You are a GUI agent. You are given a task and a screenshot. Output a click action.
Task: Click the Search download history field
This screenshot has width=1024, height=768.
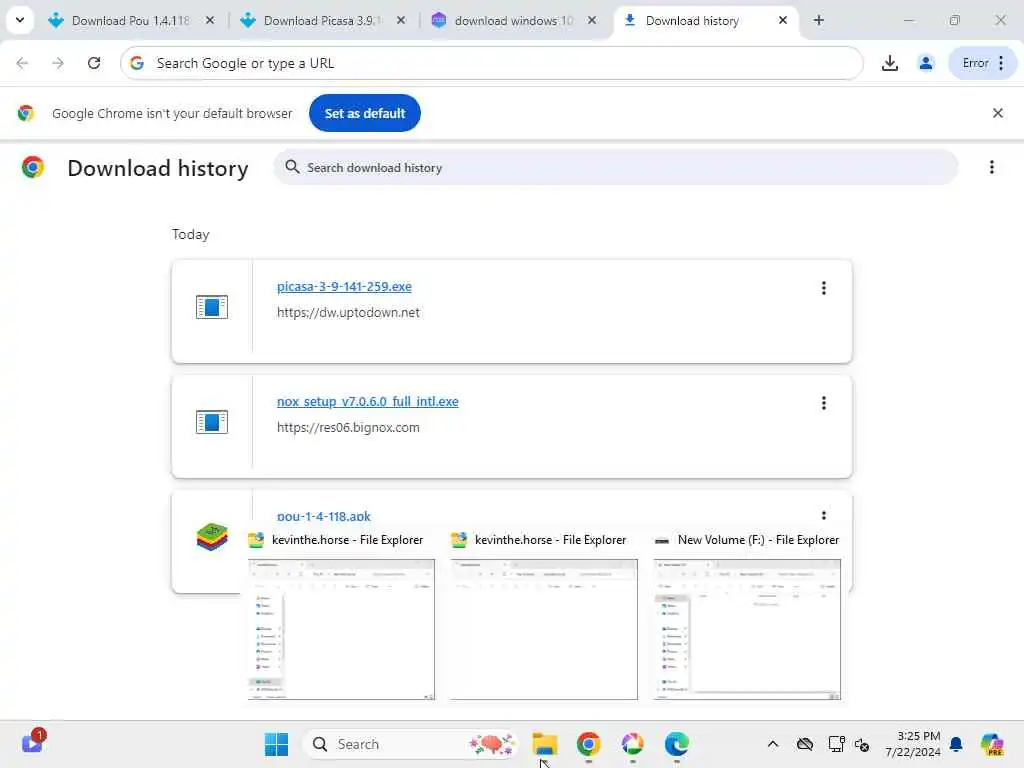click(616, 168)
